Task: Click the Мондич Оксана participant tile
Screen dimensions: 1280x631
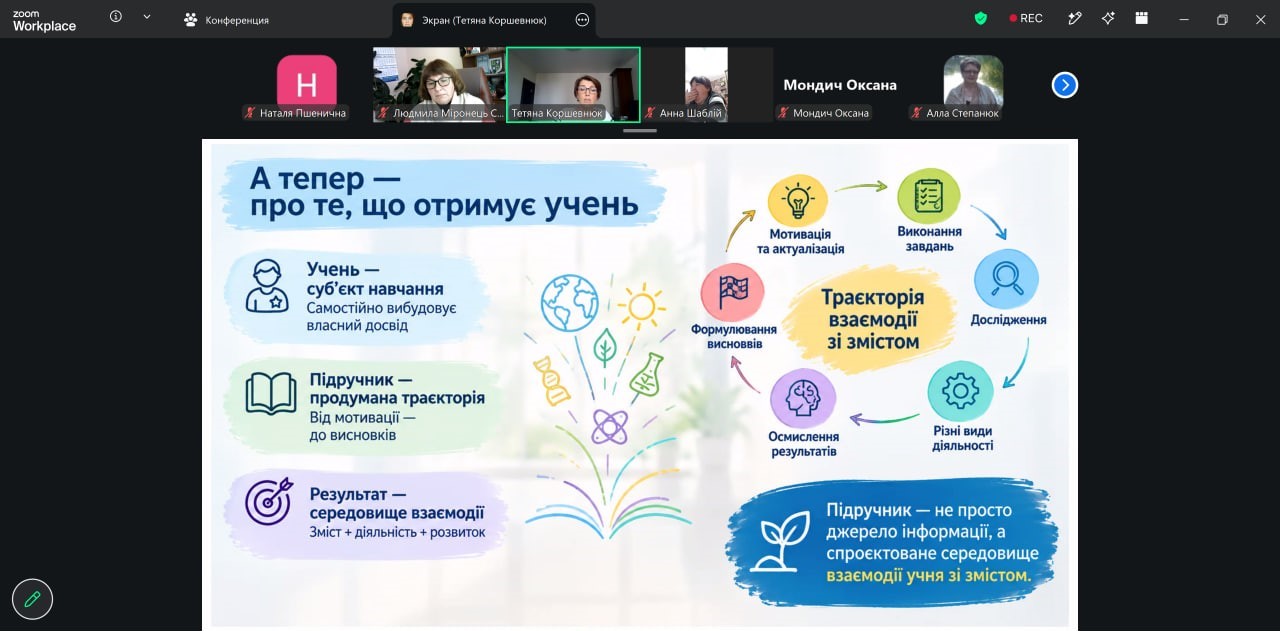Action: click(840, 84)
